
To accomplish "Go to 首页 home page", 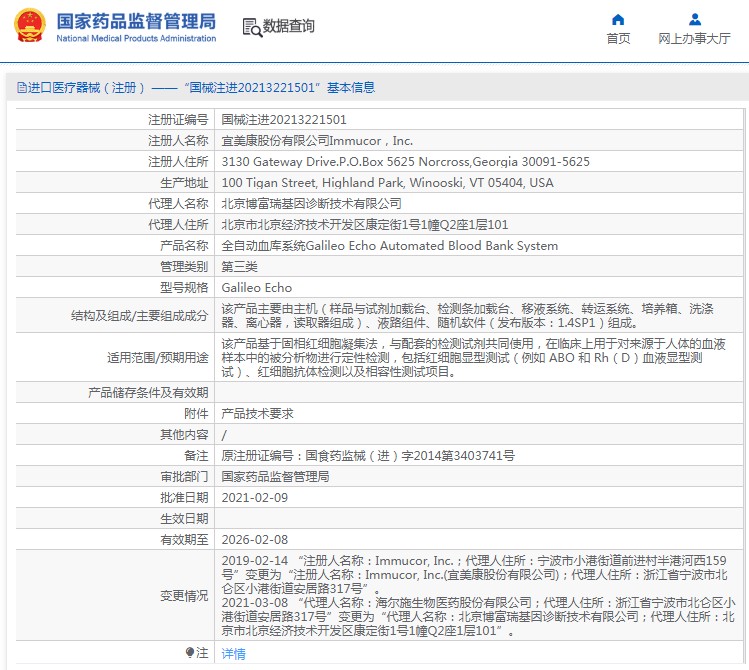I will (618, 38).
